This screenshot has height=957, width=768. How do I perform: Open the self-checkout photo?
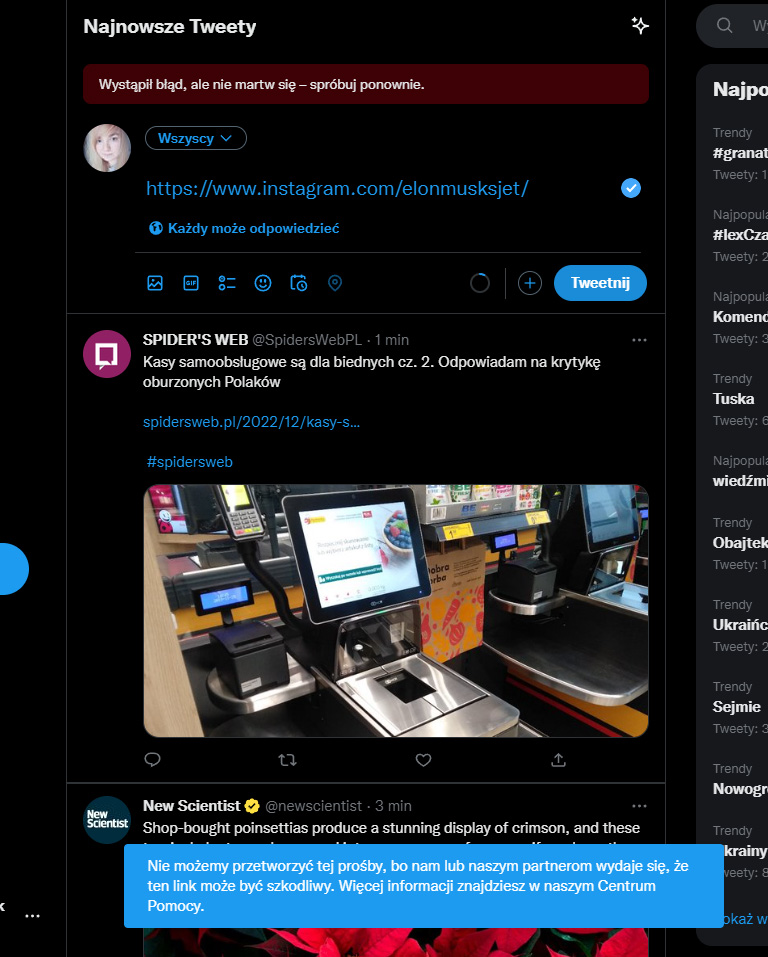point(396,611)
